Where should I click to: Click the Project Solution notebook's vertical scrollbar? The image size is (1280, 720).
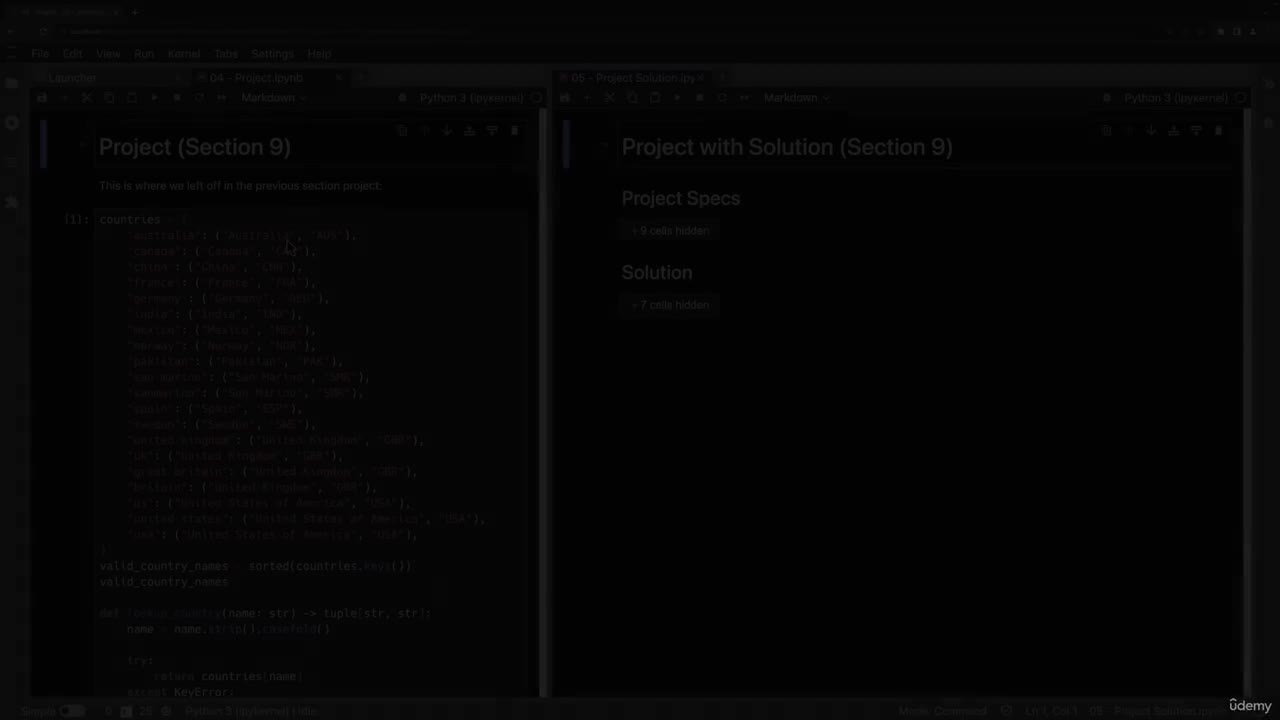[x=1248, y=402]
